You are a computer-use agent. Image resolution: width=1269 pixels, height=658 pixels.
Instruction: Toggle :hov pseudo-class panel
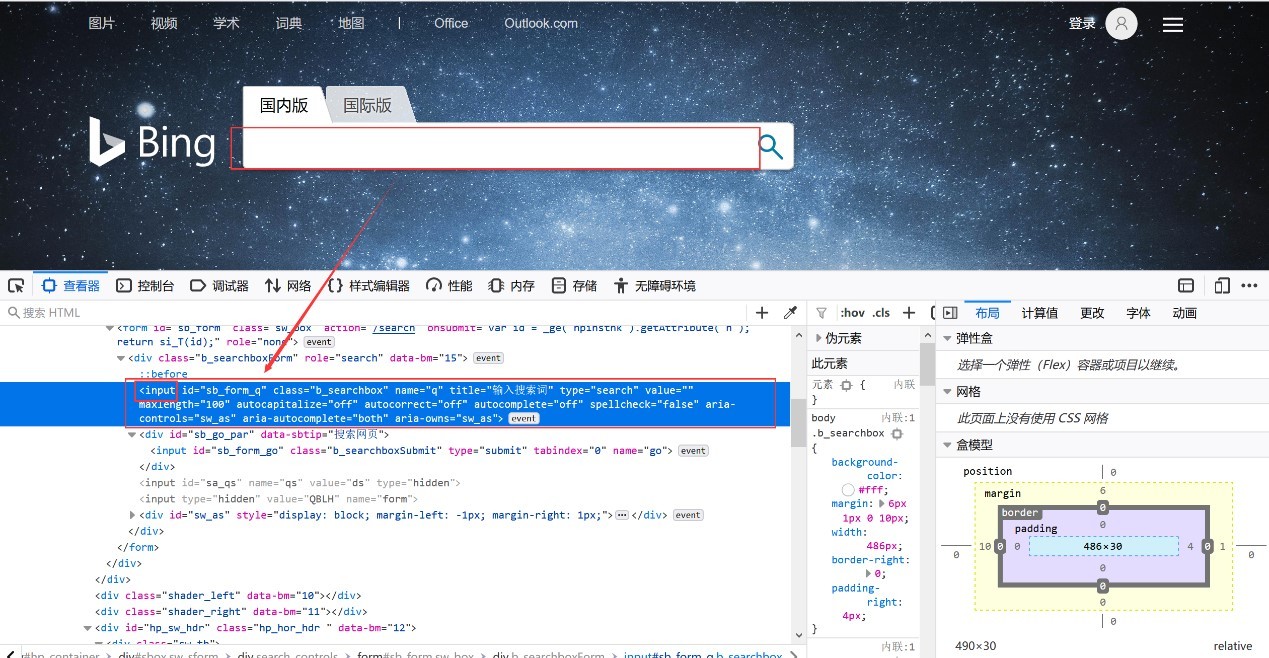click(x=853, y=313)
